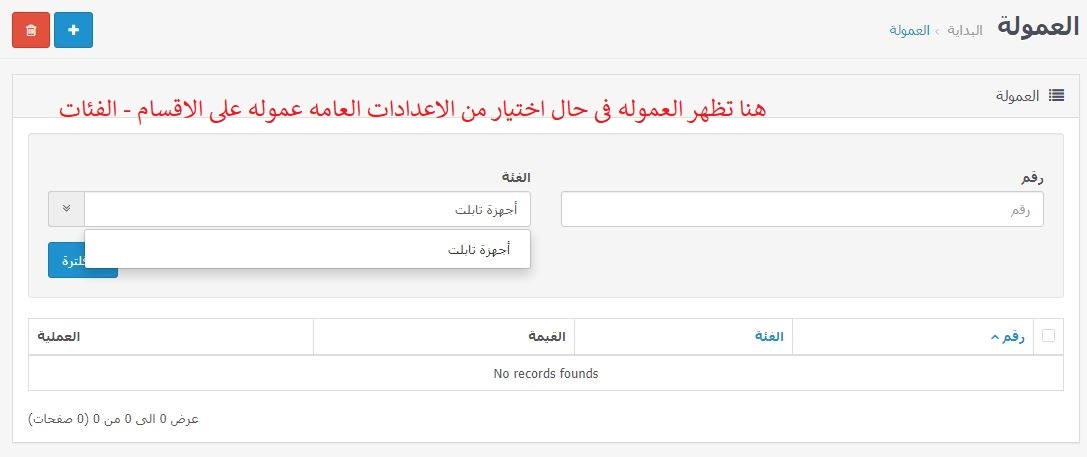
Task: Click the pagination summary text عرض 0 الى 0
Action: pos(114,419)
